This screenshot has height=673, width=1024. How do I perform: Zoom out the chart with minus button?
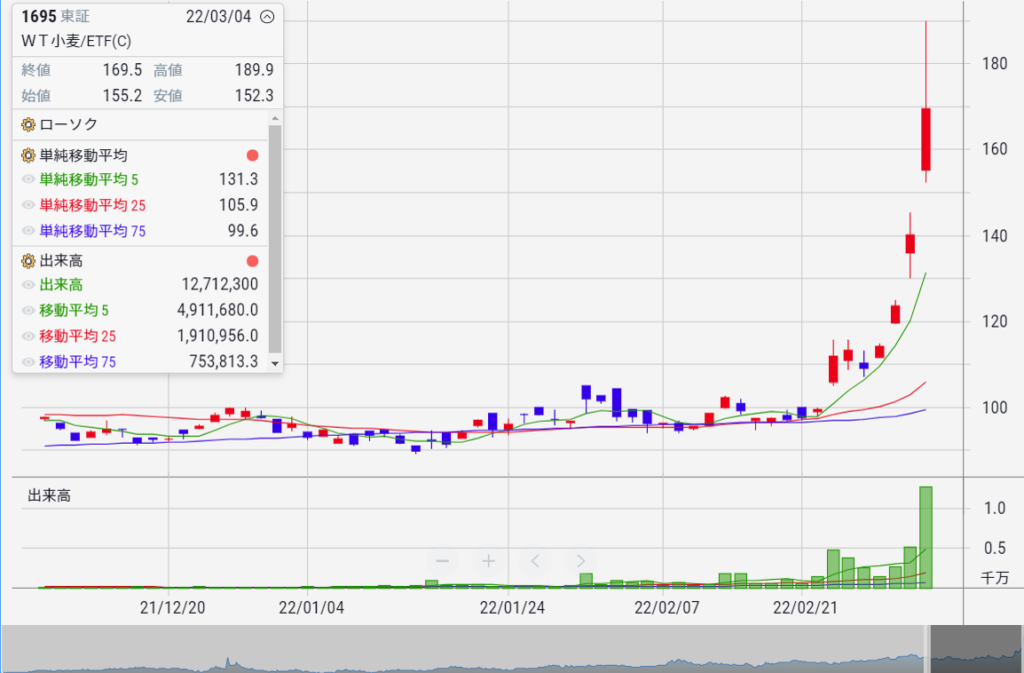pos(442,561)
